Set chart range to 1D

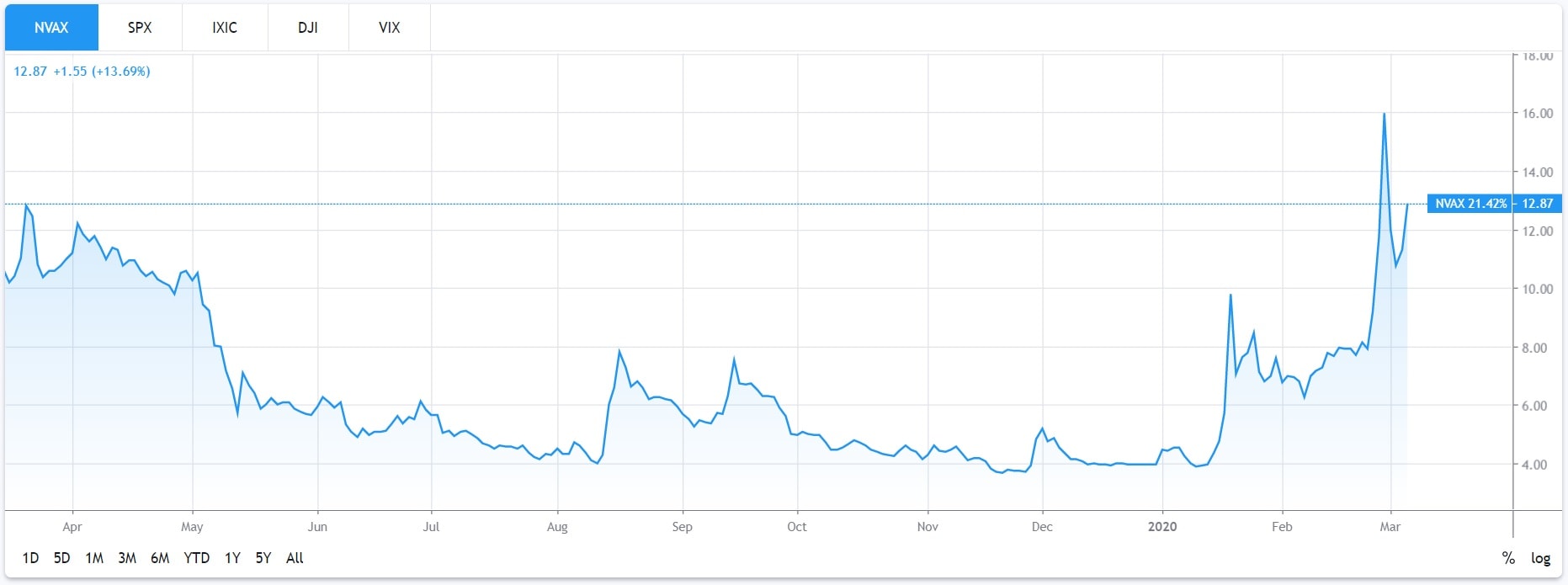(x=30, y=558)
